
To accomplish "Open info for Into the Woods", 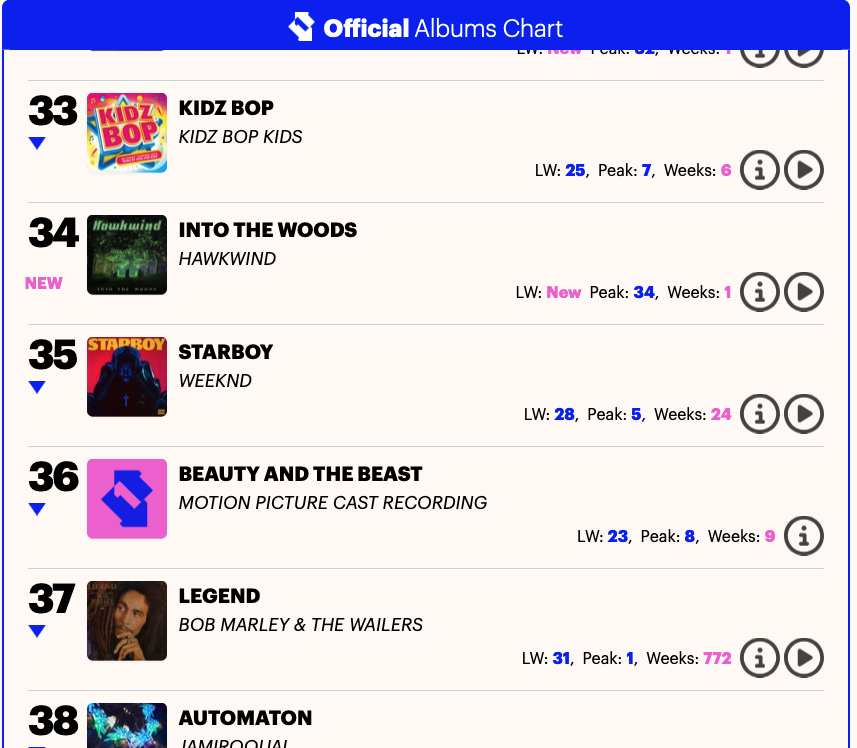I will (760, 292).
